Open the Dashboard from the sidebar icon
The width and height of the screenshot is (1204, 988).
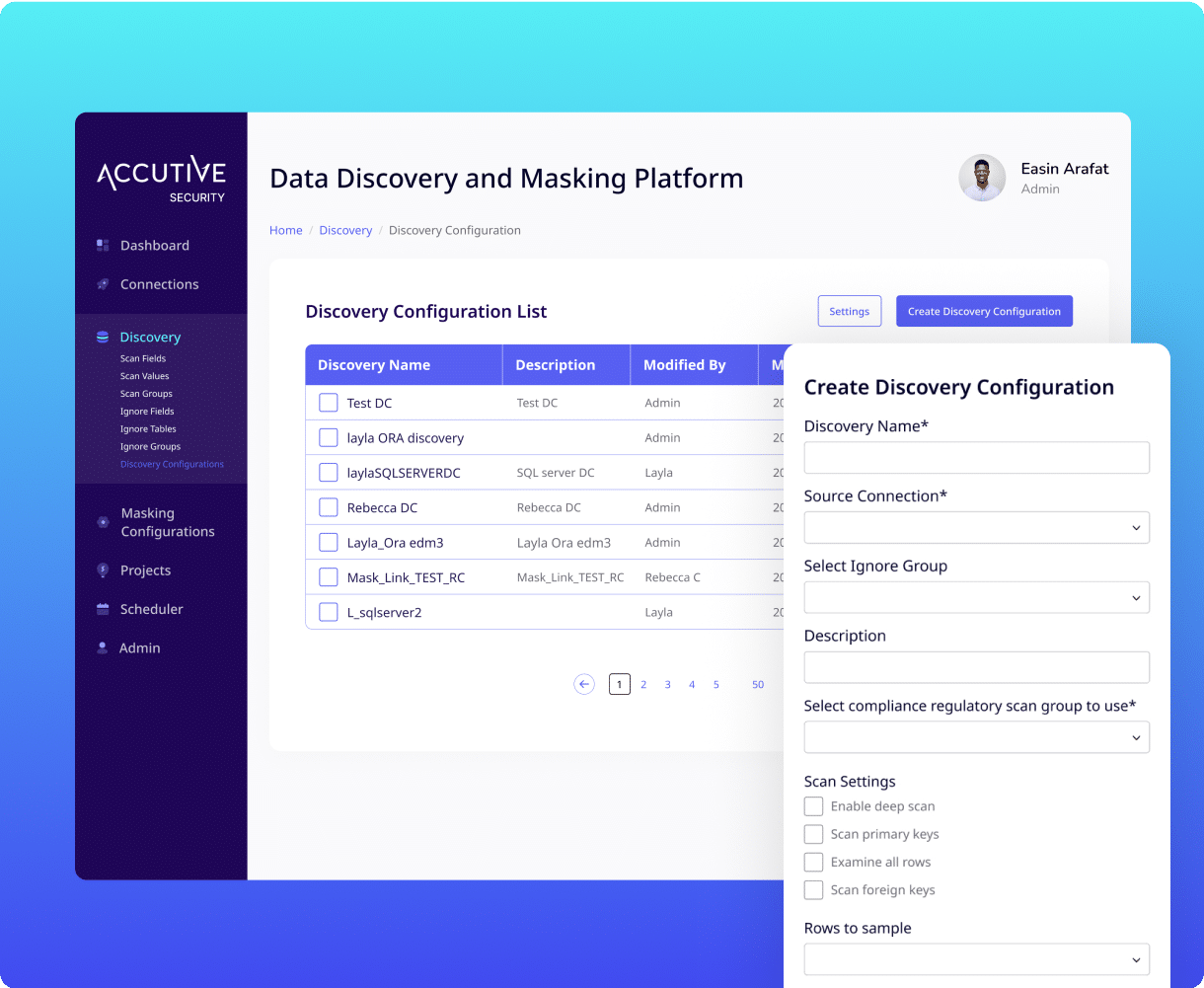(x=103, y=245)
